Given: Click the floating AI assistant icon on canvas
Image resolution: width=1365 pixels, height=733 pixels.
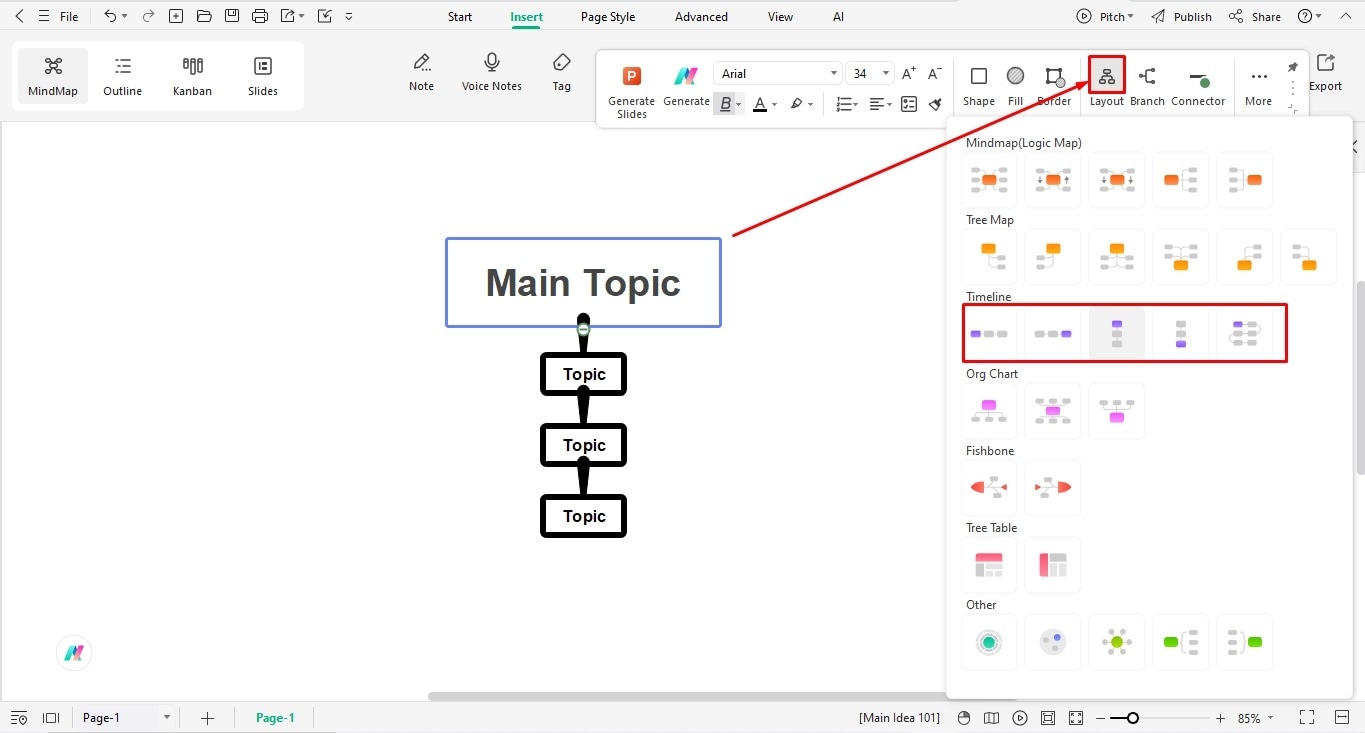Looking at the screenshot, I should [x=73, y=653].
